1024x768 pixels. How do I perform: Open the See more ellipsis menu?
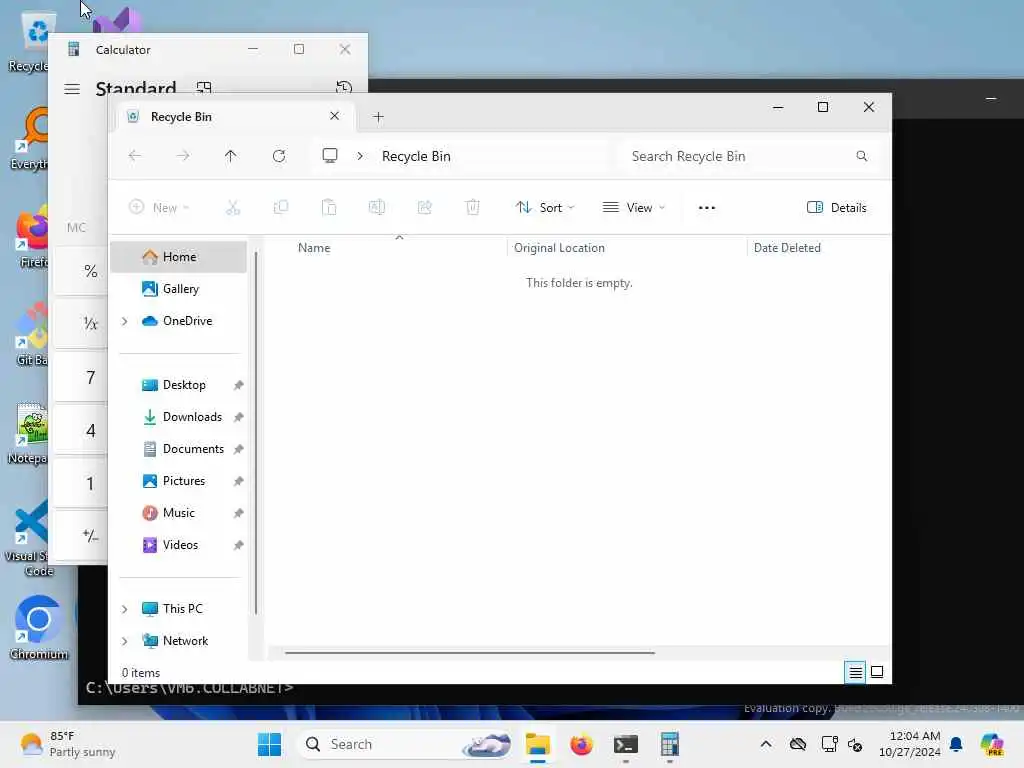pyautogui.click(x=707, y=208)
